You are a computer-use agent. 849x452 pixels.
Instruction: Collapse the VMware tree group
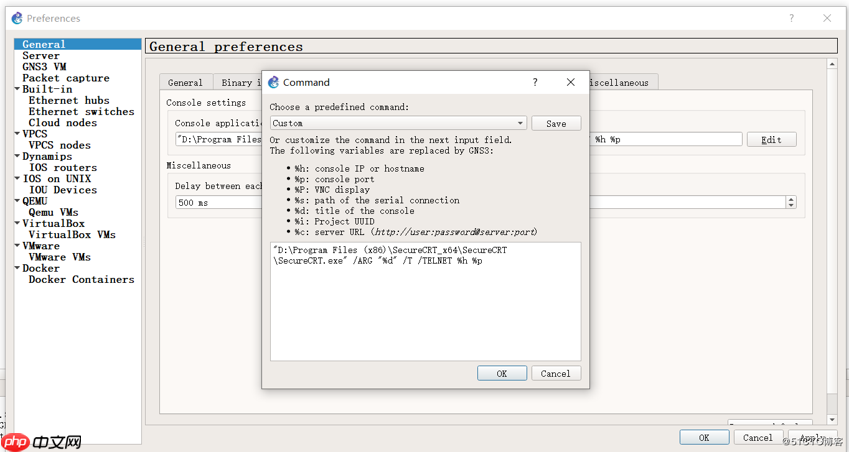[x=17, y=246]
